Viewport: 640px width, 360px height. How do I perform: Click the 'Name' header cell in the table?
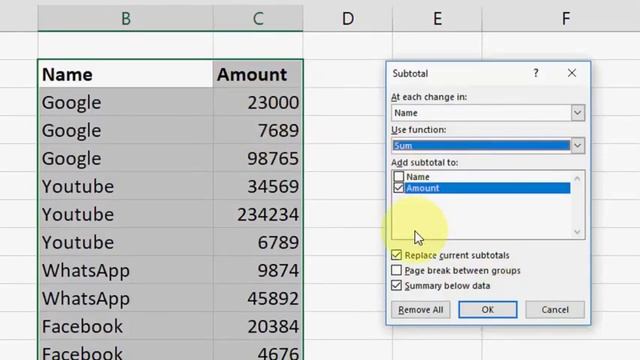pos(125,74)
